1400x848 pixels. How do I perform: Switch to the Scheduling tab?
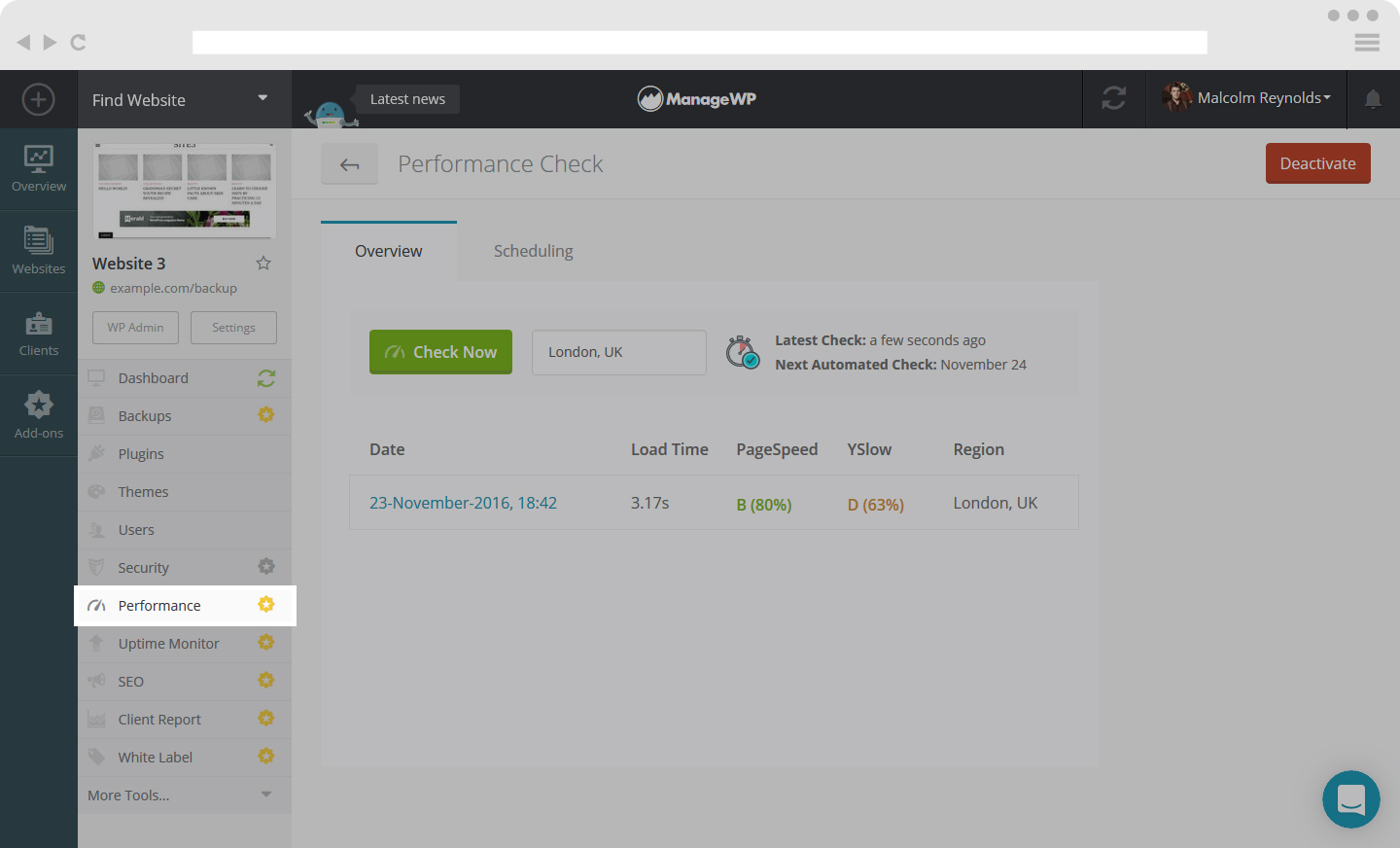click(x=534, y=251)
